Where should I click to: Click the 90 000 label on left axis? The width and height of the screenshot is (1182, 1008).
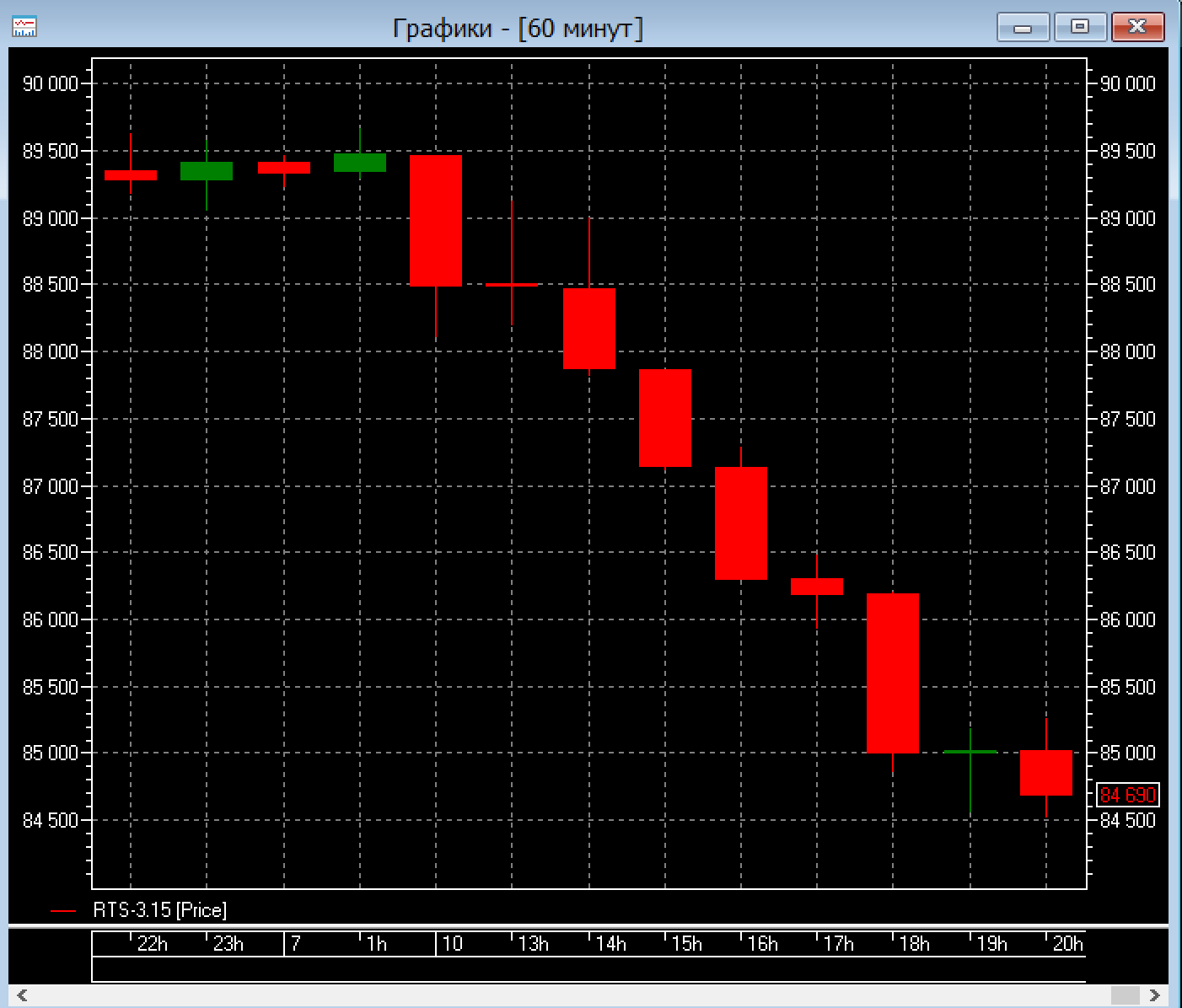tap(50, 83)
